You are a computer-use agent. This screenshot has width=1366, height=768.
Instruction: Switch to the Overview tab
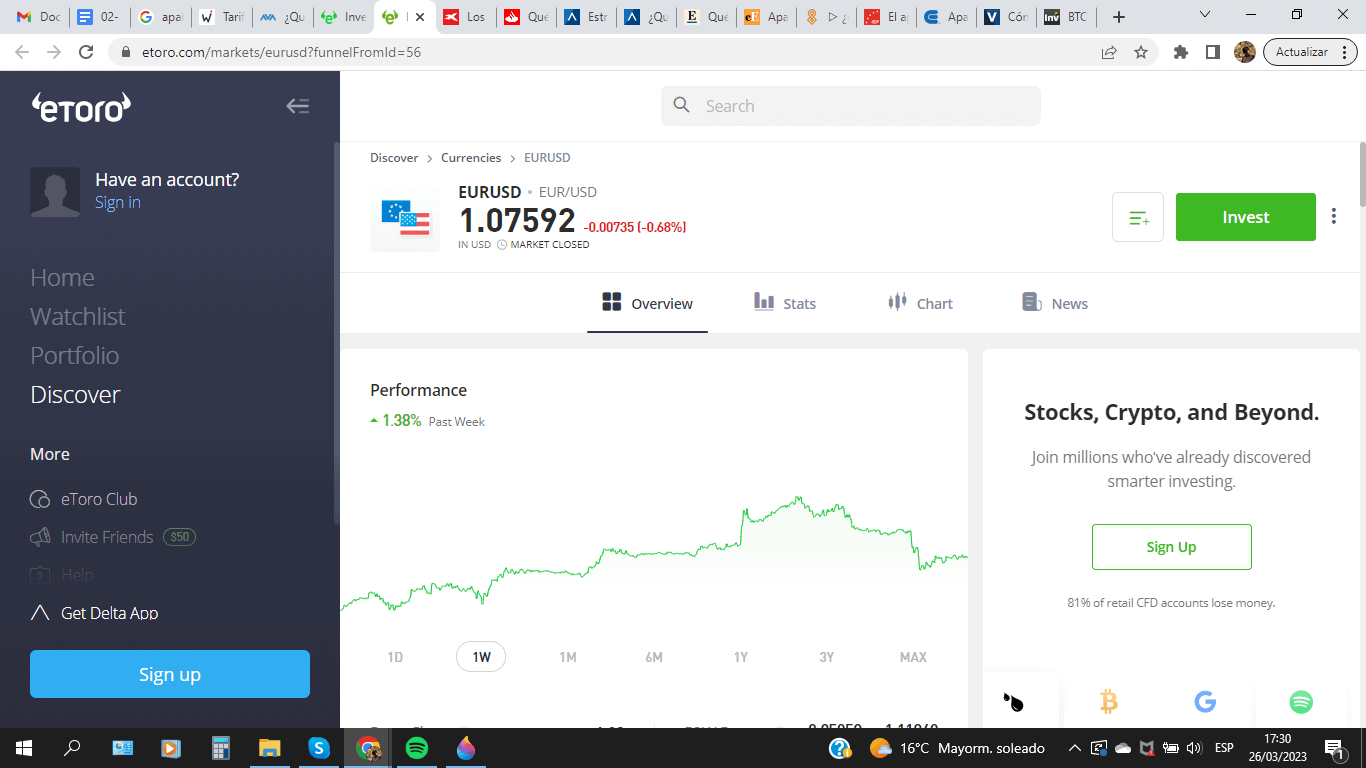(x=647, y=303)
